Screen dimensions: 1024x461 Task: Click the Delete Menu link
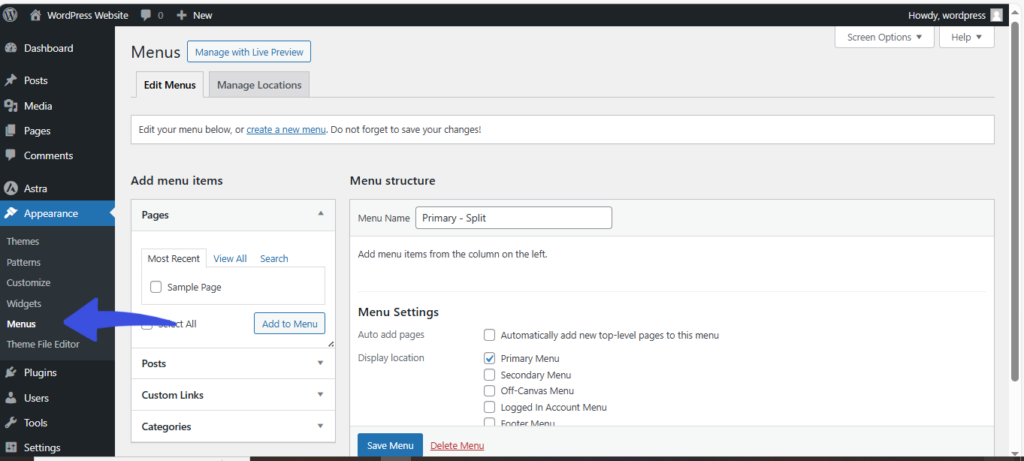pyautogui.click(x=457, y=446)
